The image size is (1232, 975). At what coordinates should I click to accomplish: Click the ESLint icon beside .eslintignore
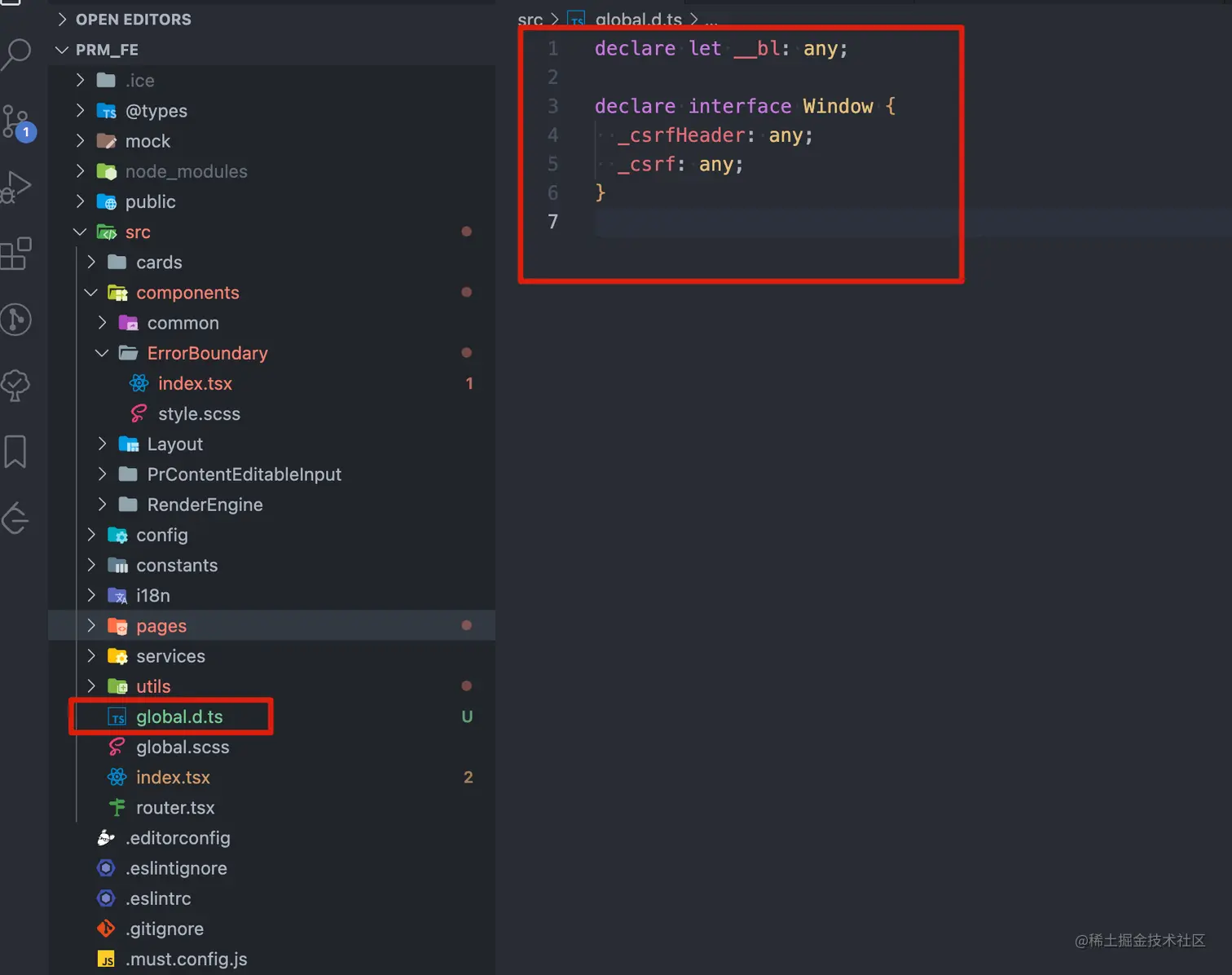coord(106,867)
